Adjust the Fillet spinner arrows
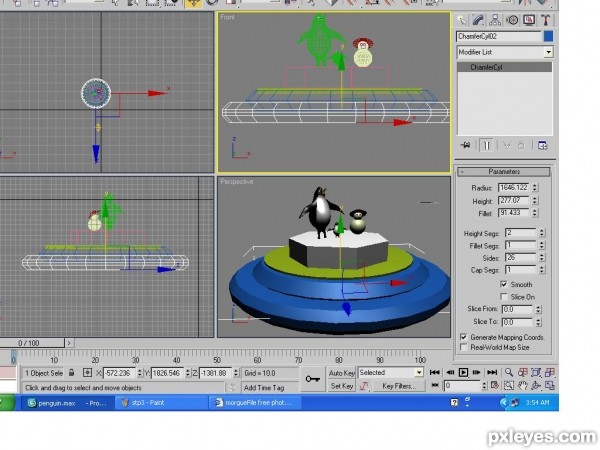The height and width of the screenshot is (450, 600). coord(535,213)
